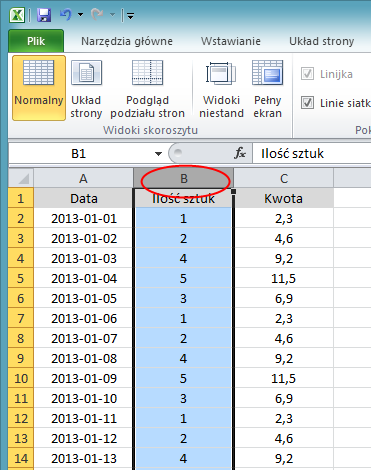Click the Ilość sztuk header cell

pos(184,198)
